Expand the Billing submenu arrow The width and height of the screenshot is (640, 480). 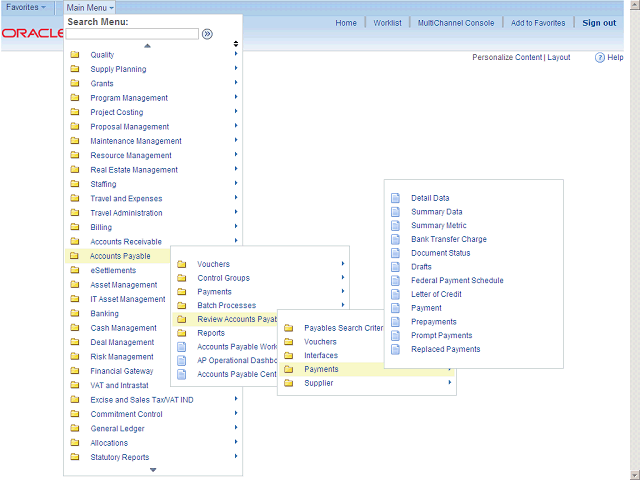[x=236, y=227]
